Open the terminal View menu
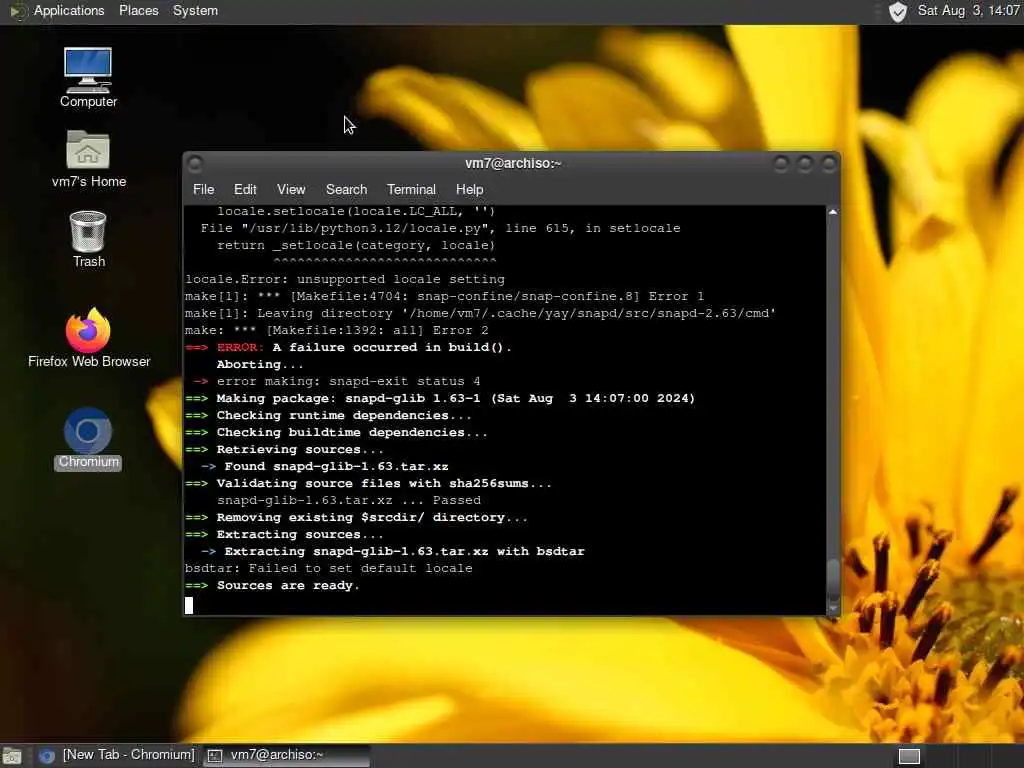The width and height of the screenshot is (1024, 768). (291, 189)
